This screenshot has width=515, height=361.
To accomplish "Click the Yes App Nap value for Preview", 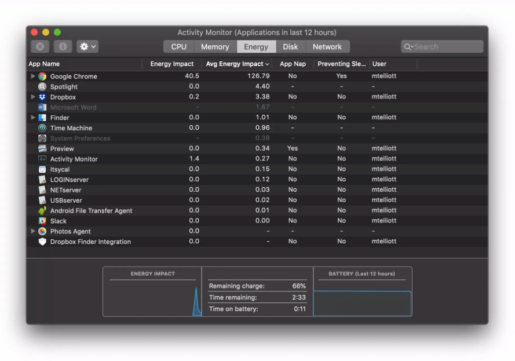I will [292, 148].
